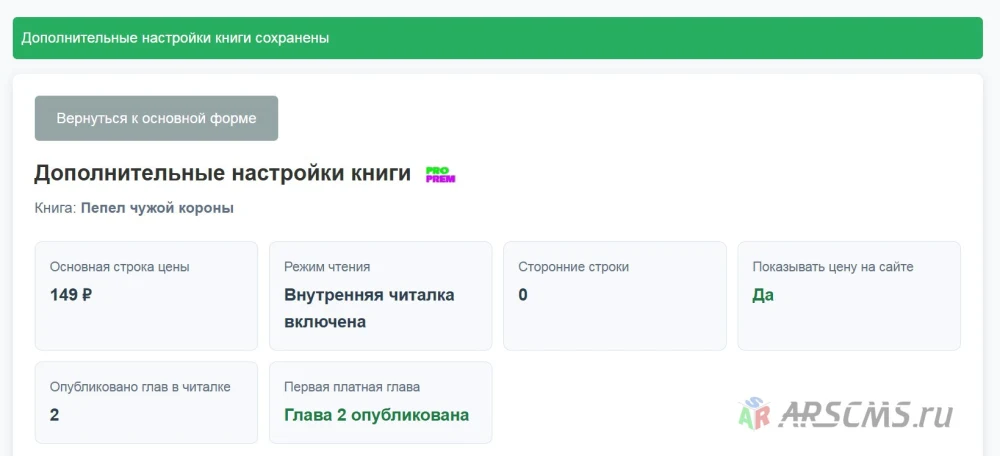The image size is (1000, 456).
Task: Click Глава 2 опубликована status text
Action: (377, 415)
